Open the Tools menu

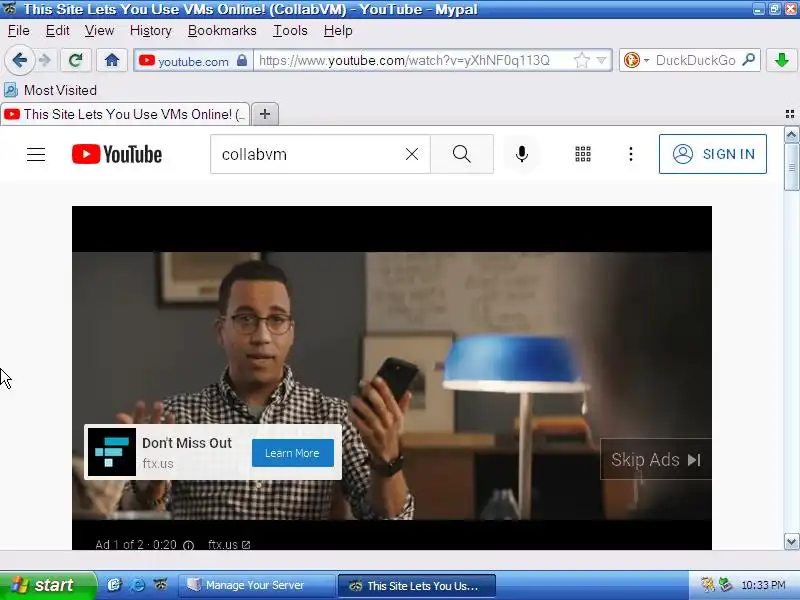tap(290, 31)
